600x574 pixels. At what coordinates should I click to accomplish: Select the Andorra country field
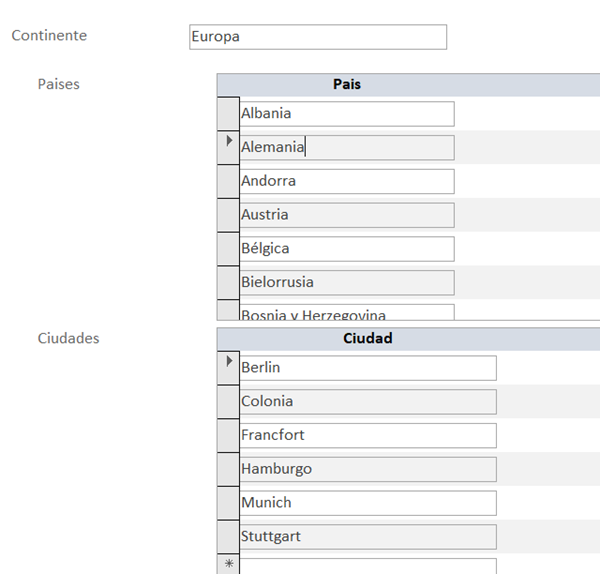tap(346, 182)
